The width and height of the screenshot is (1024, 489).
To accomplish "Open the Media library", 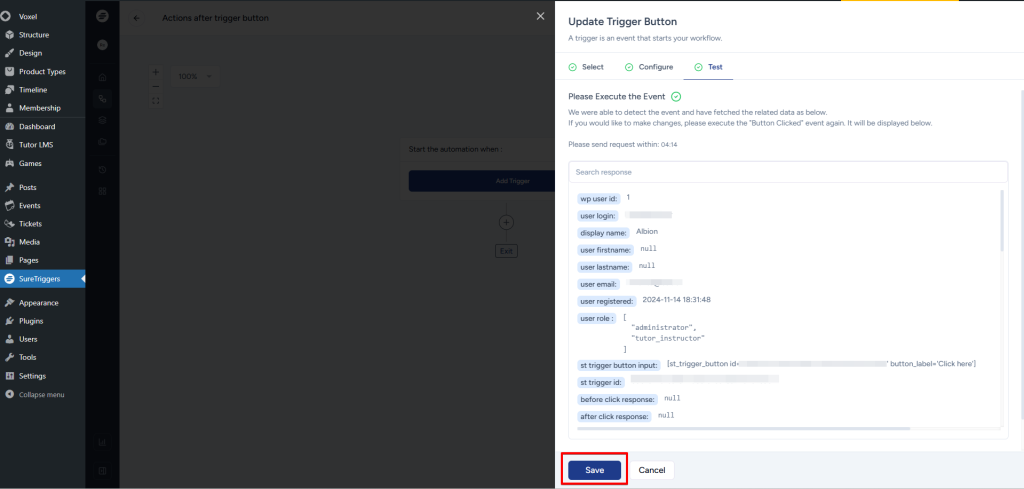I will click(x=29, y=242).
